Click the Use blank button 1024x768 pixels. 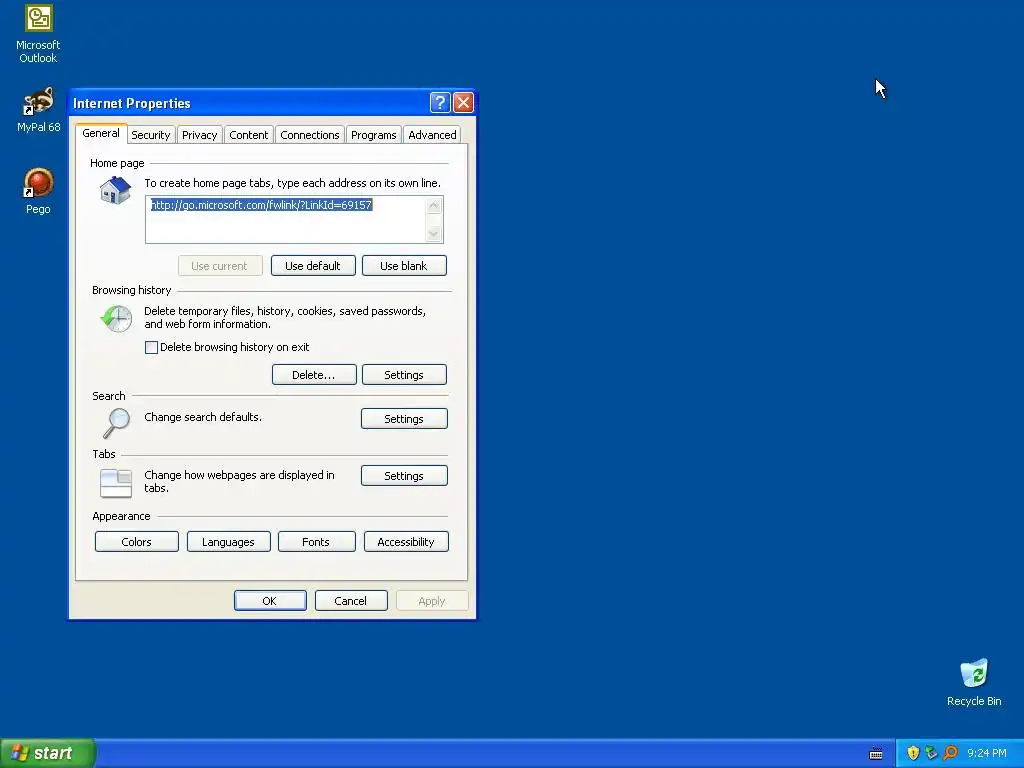click(x=404, y=266)
